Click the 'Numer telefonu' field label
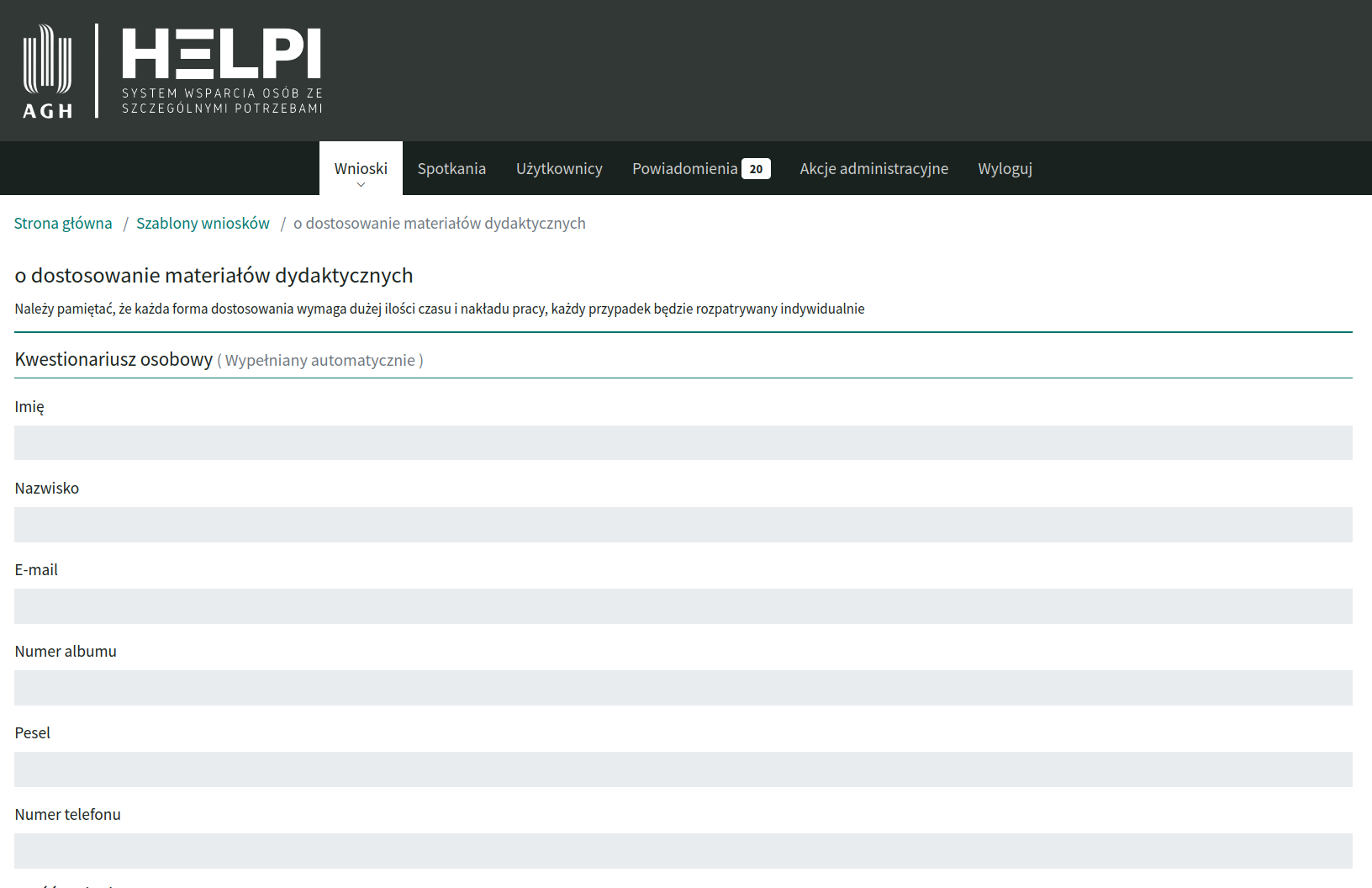The height and width of the screenshot is (888, 1372). pos(68,814)
